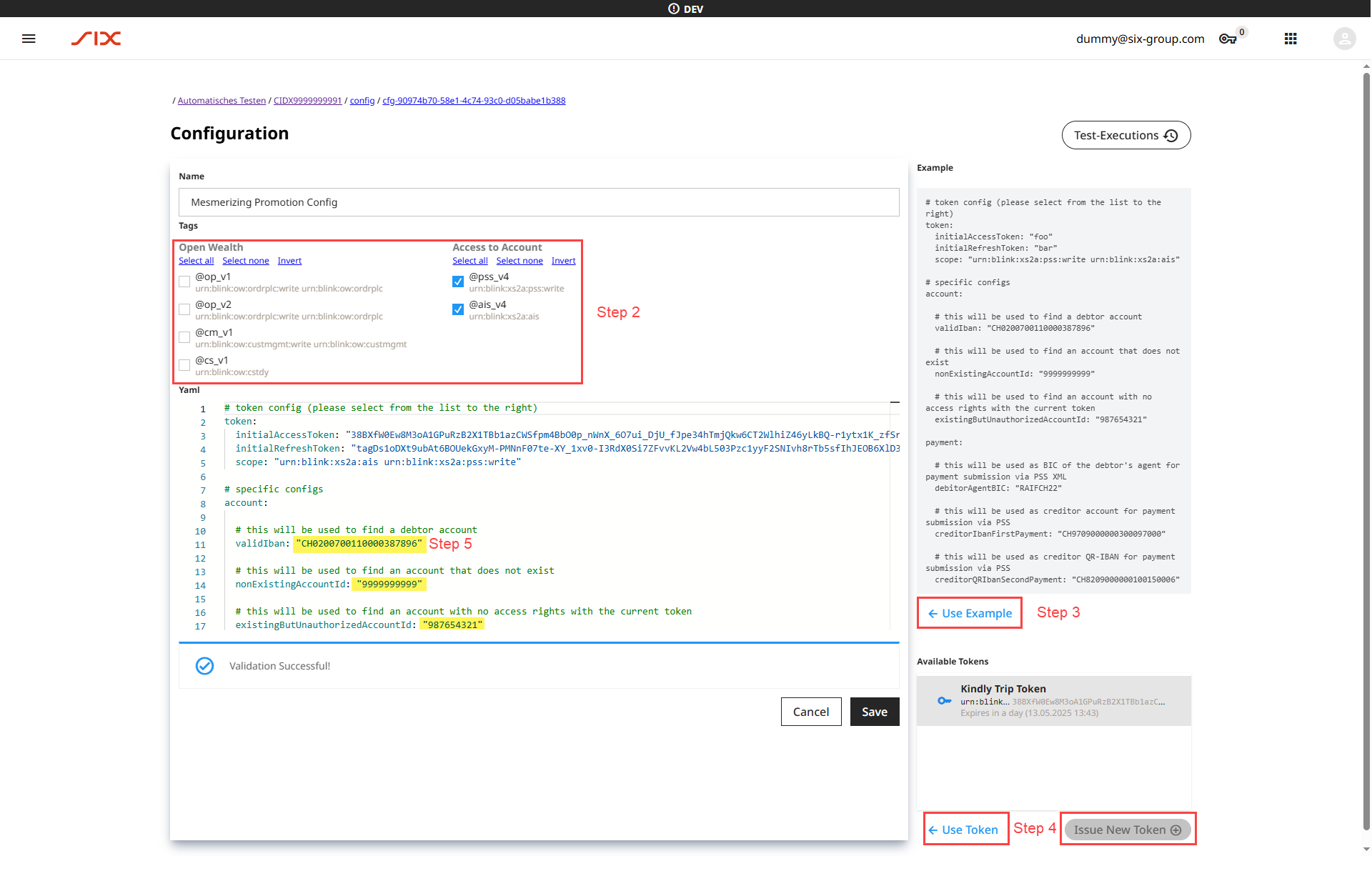Click the nonExistingAccountId value "9999999999"
Screen dimensions: 1372x871
[x=389, y=584]
